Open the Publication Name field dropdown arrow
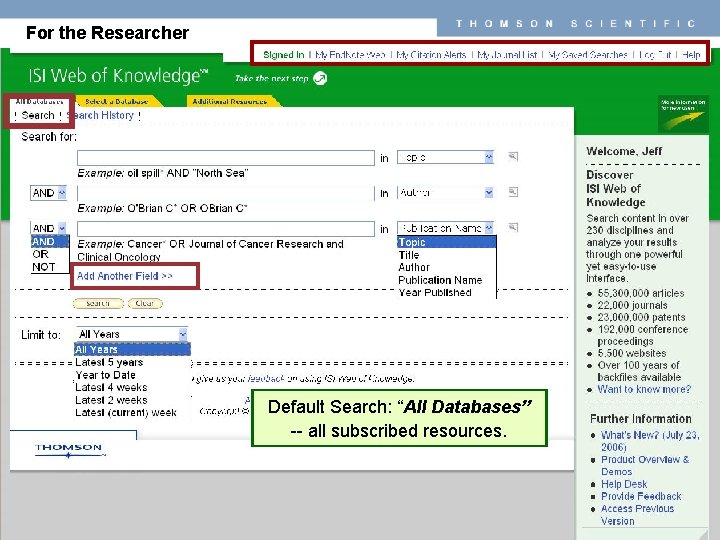The image size is (720, 540). (489, 228)
